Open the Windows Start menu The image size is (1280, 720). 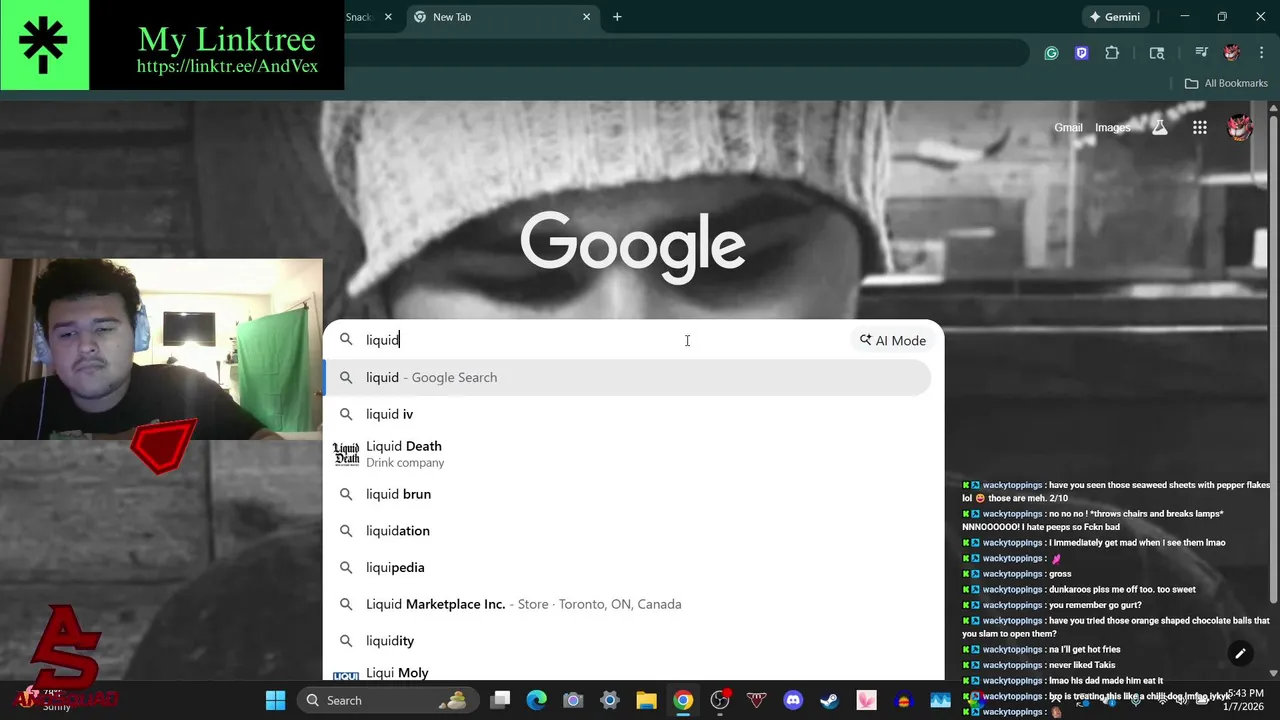(x=275, y=700)
